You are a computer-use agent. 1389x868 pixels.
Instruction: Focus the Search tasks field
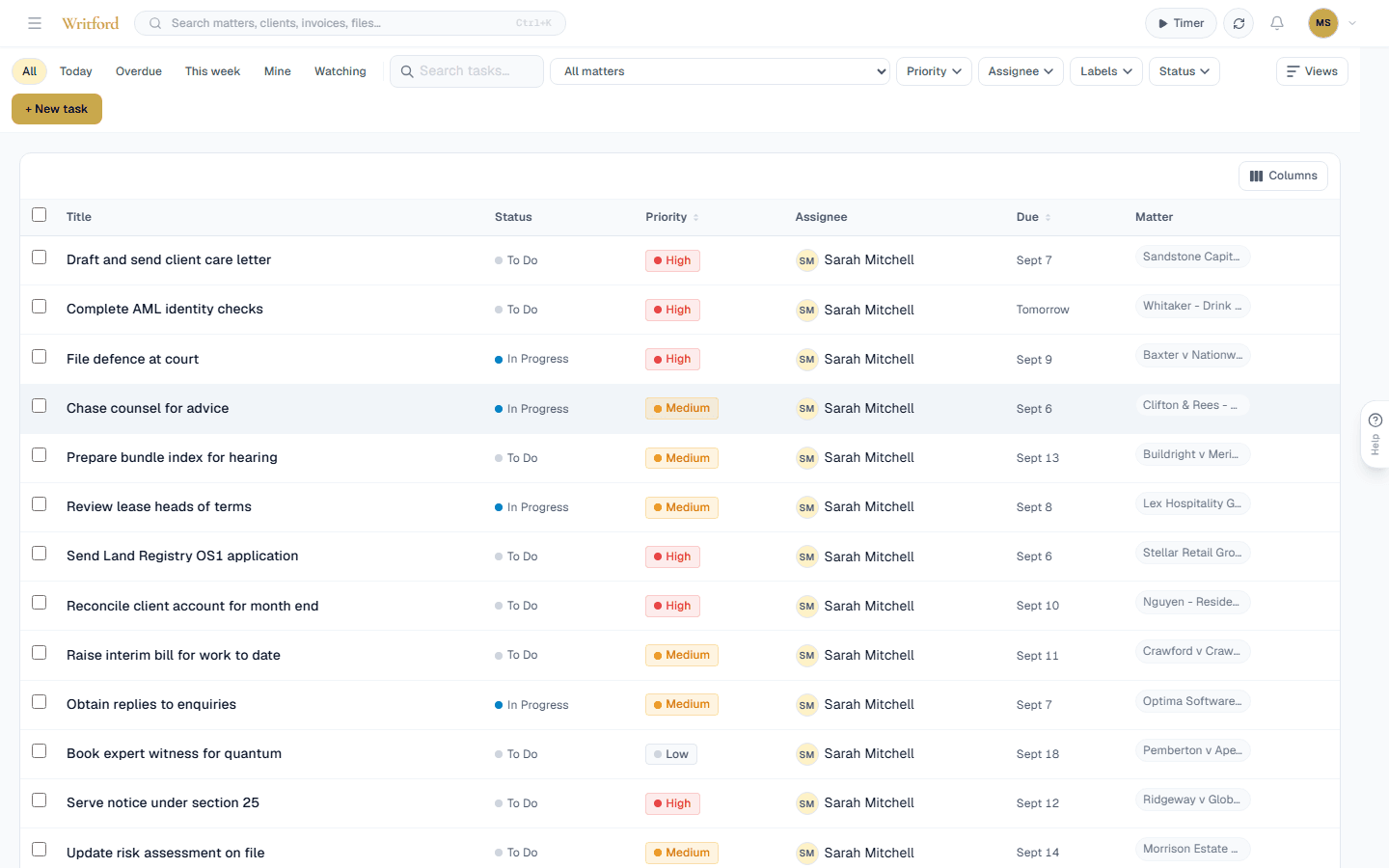coord(467,71)
